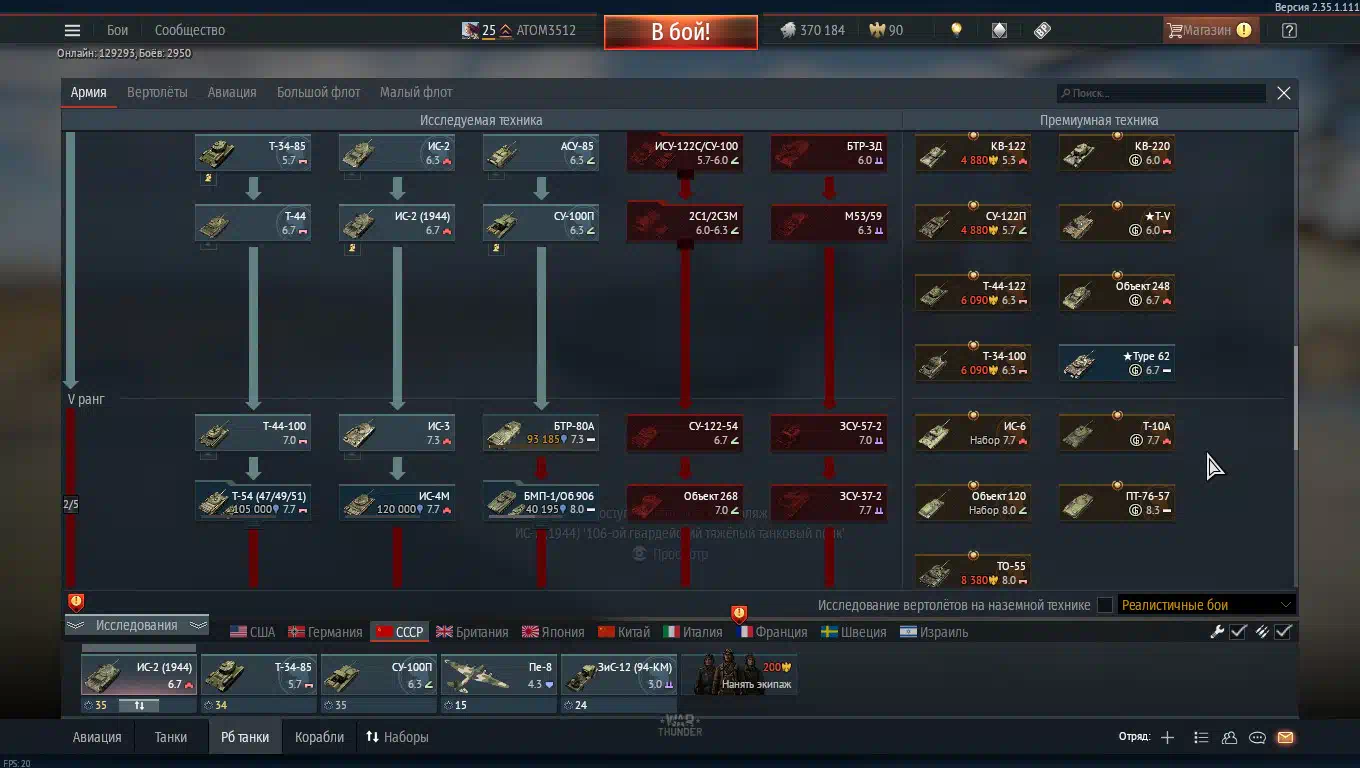
Task: Switch to the Армия tab
Action: coord(88,92)
